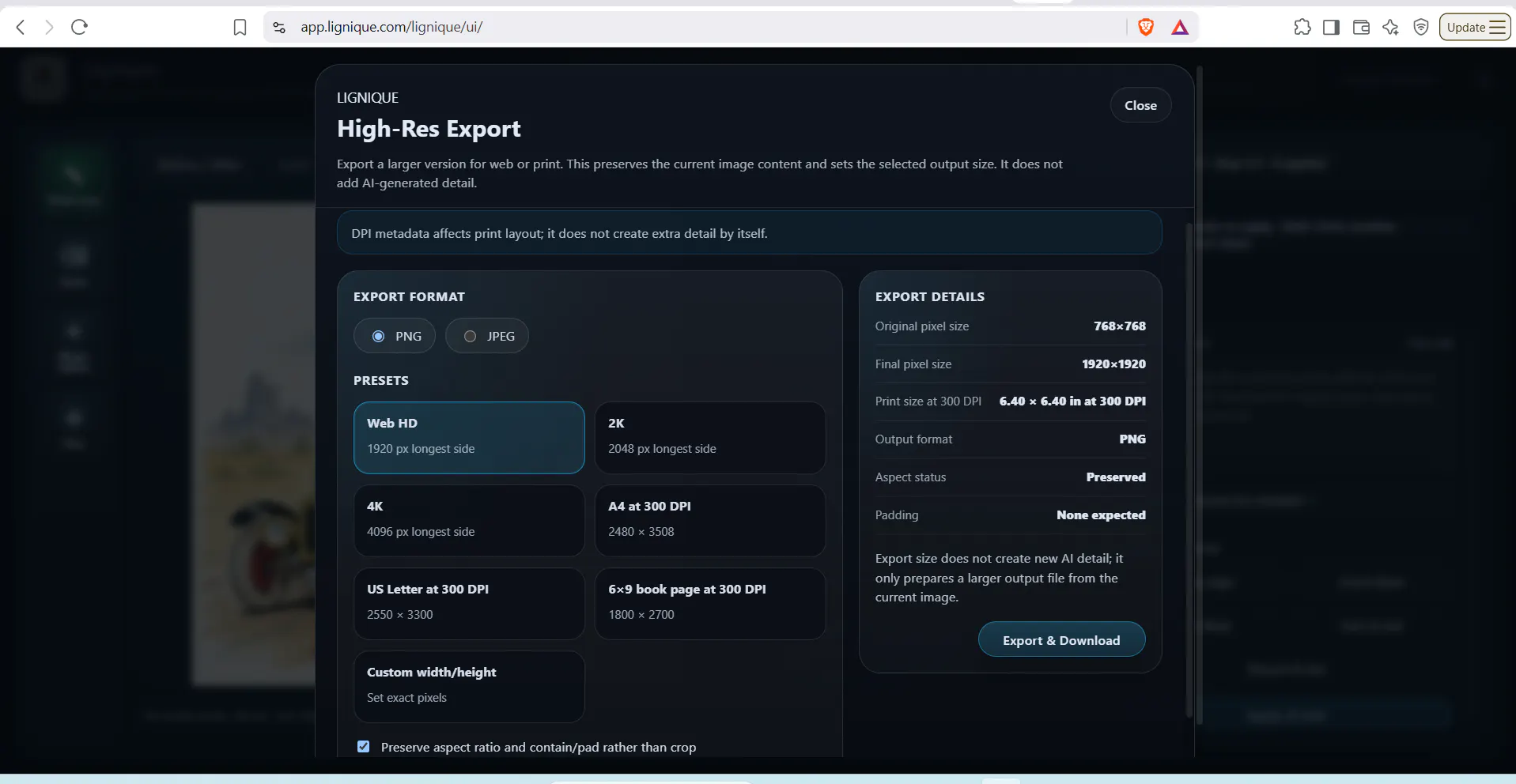
Task: Click the 'None expected' padding value
Action: [x=1101, y=515]
